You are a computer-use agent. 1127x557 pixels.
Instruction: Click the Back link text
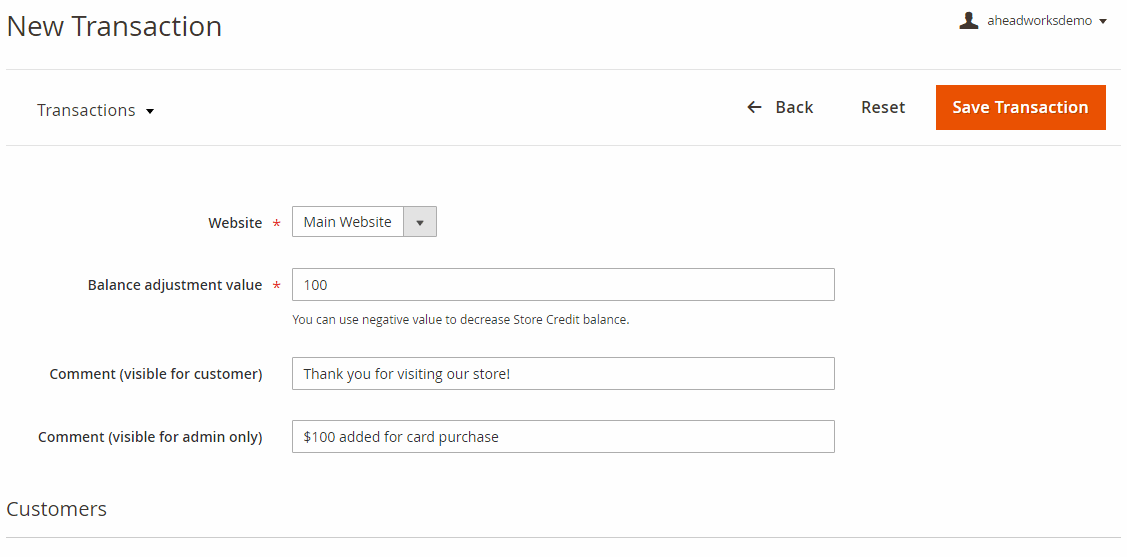pos(794,107)
